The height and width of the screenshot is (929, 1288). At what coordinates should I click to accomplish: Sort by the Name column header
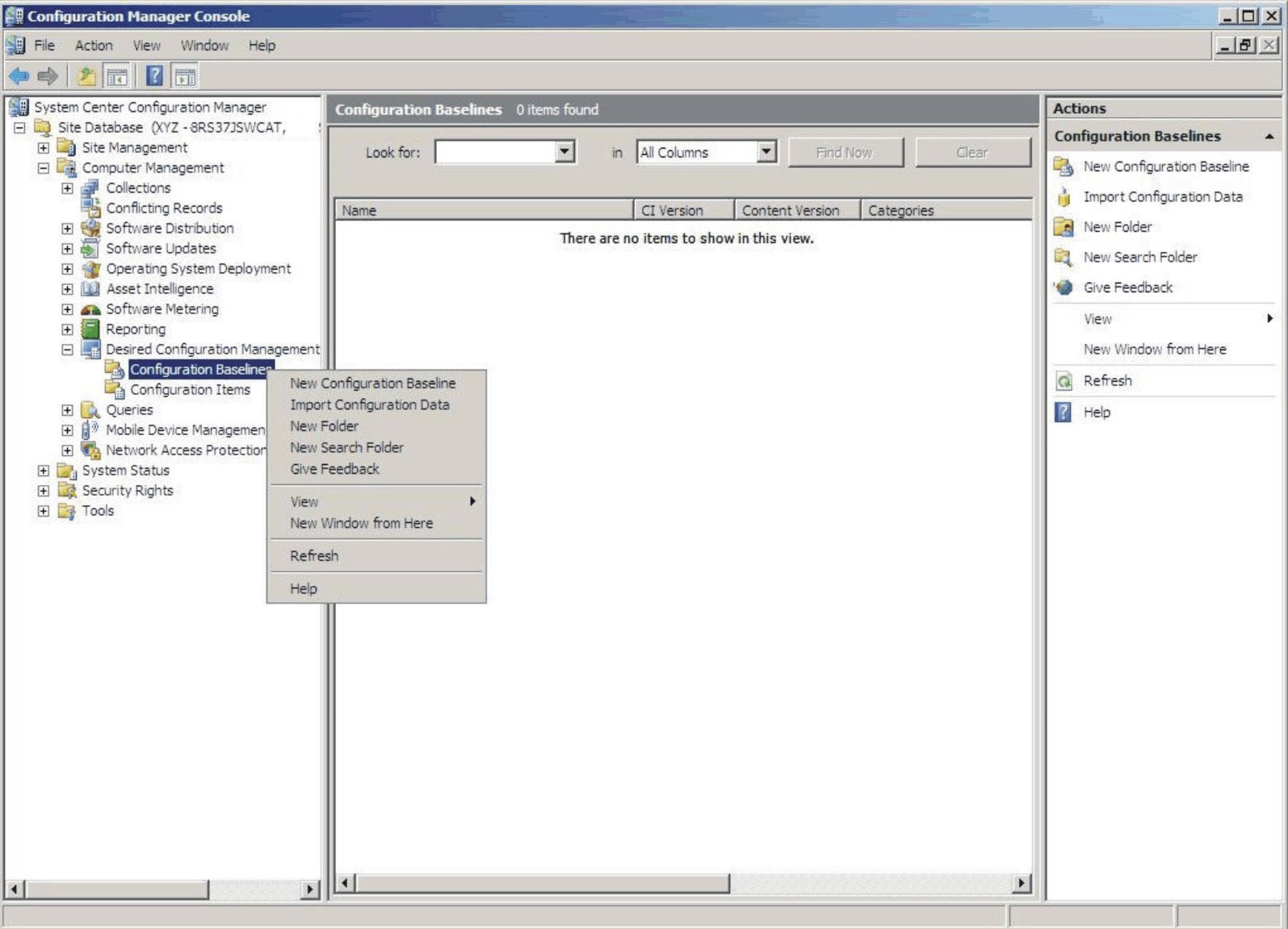click(x=484, y=210)
